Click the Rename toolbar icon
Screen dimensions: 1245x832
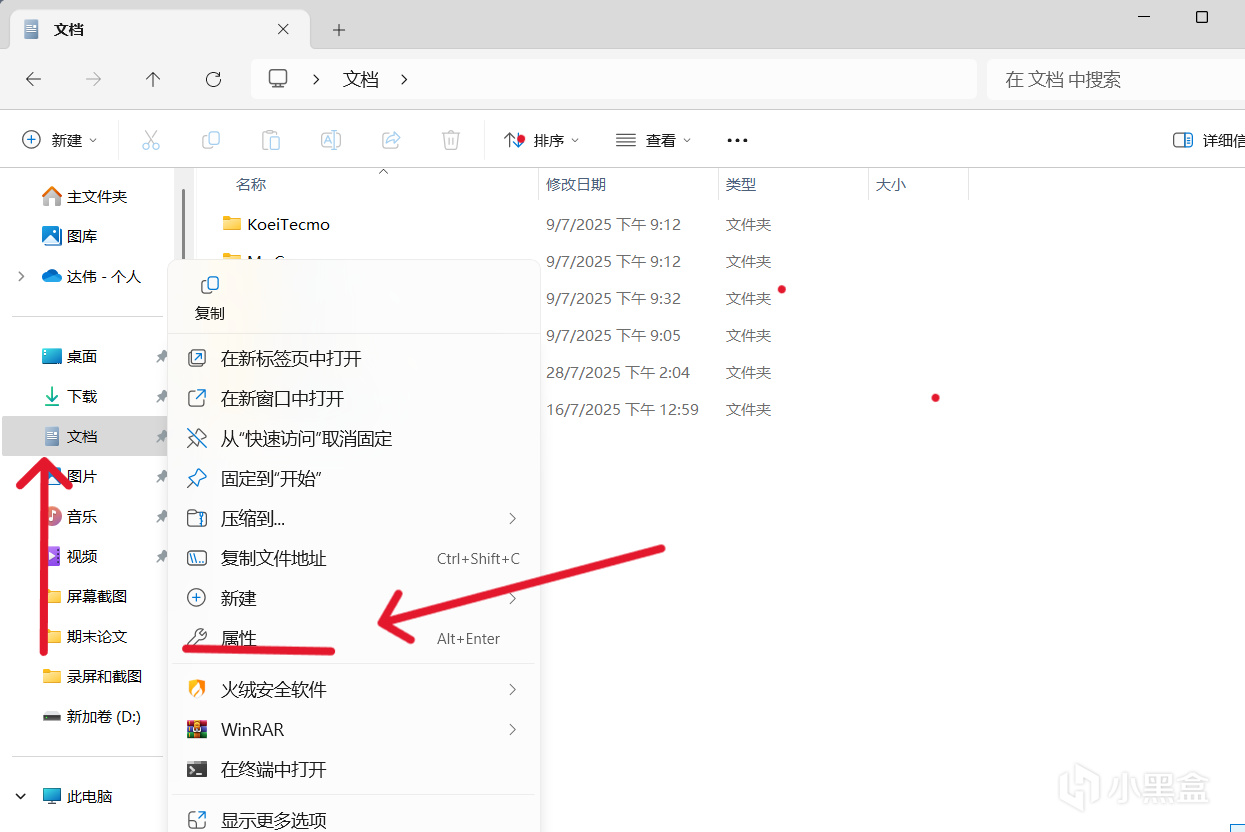(x=331, y=140)
